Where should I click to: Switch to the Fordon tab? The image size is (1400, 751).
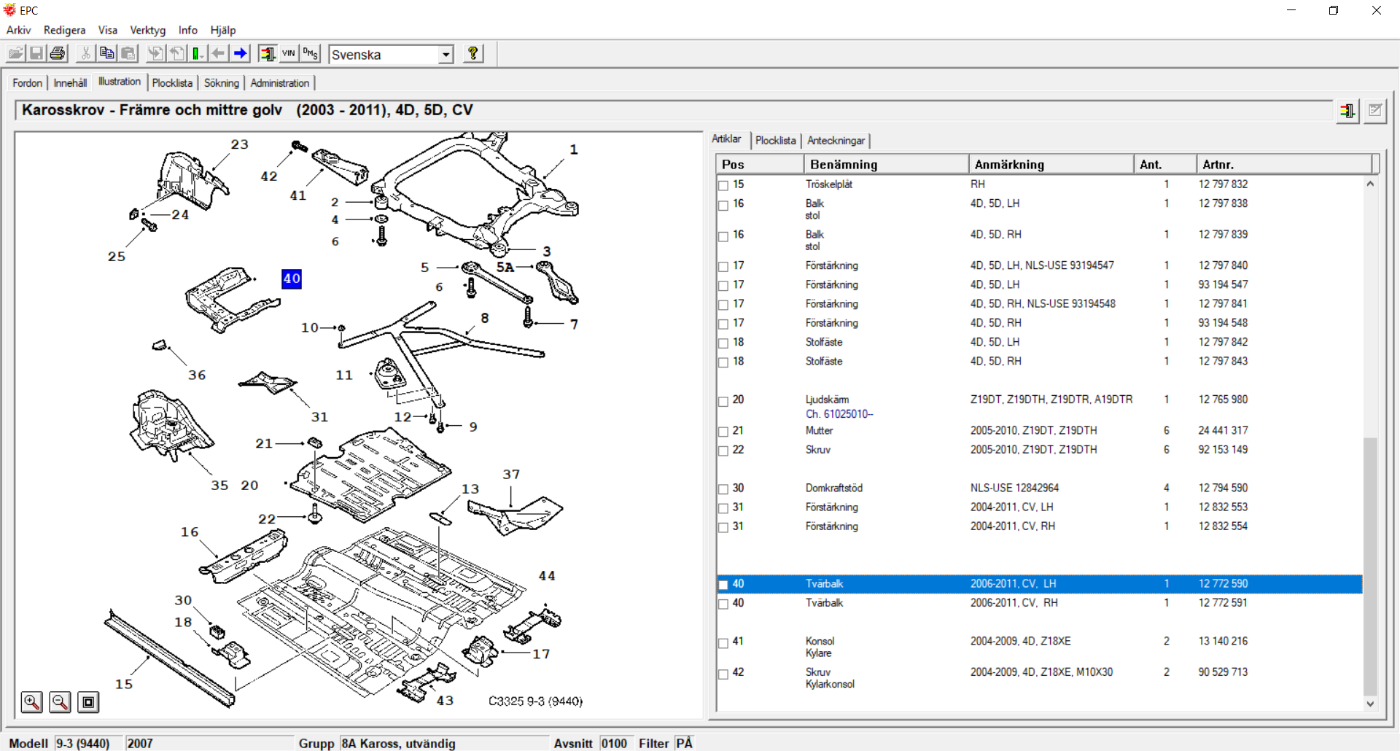coord(28,83)
